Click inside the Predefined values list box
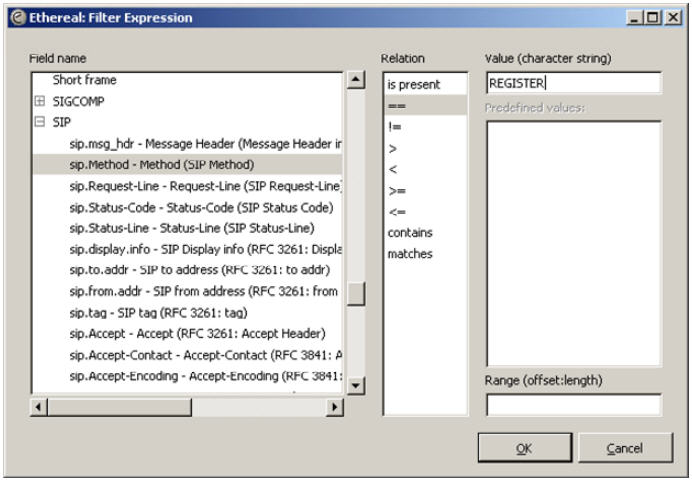Image resolution: width=692 pixels, height=480 pixels. coord(574,243)
